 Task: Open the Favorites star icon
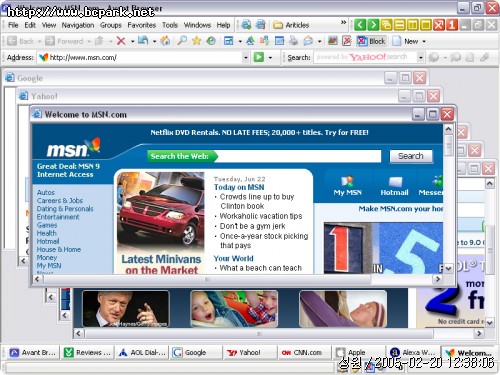coord(197,41)
